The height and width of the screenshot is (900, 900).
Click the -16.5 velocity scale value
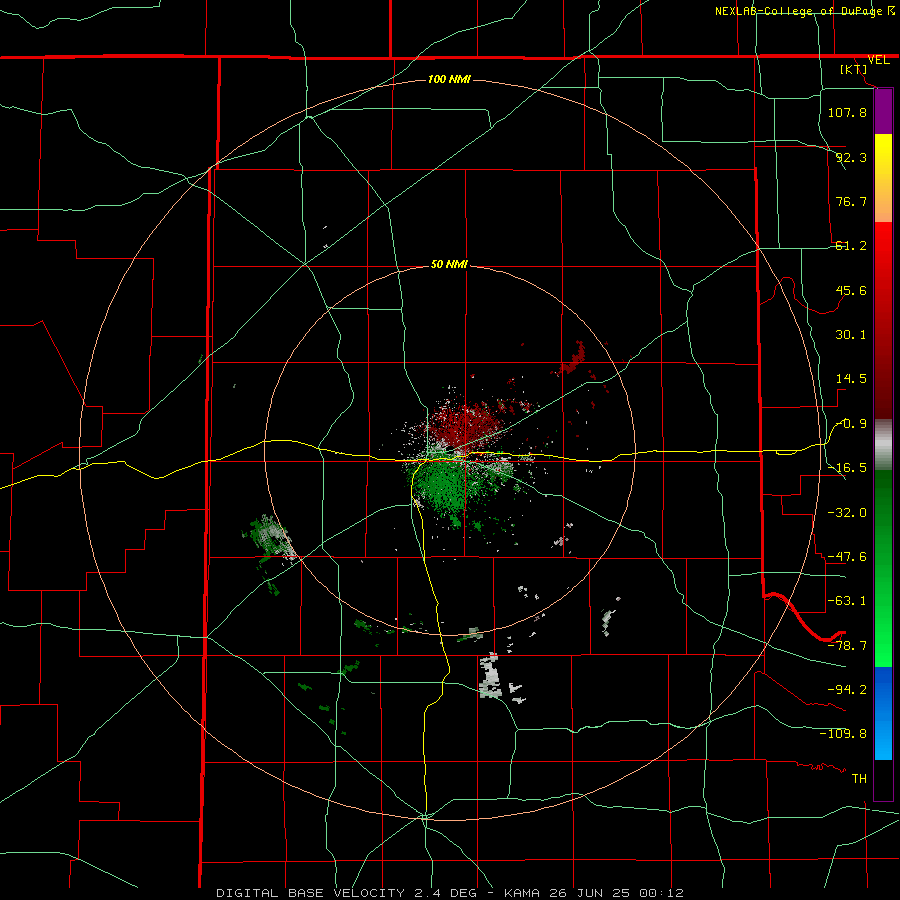tap(847, 468)
